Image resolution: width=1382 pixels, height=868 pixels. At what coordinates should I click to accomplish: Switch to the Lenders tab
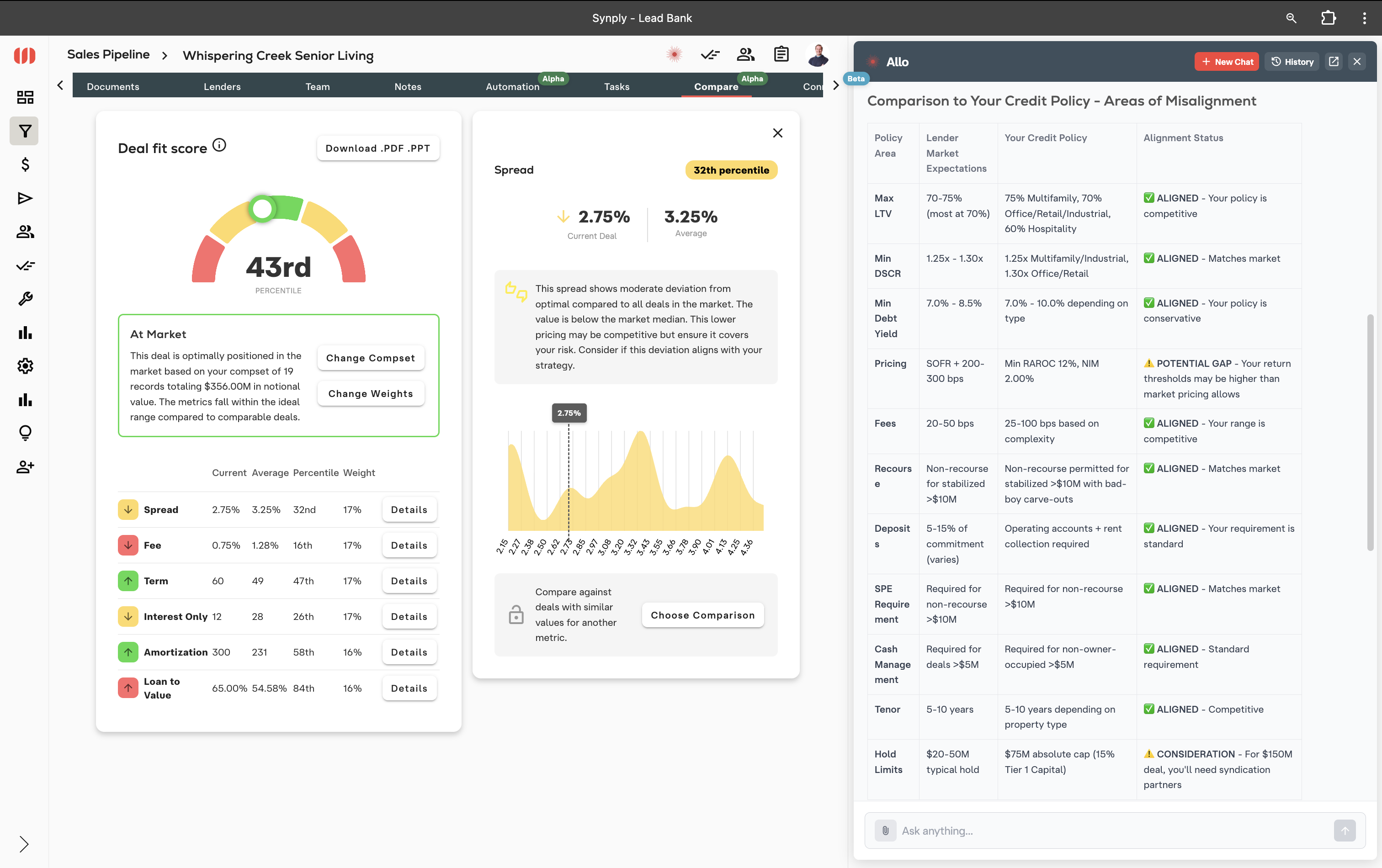(x=222, y=87)
